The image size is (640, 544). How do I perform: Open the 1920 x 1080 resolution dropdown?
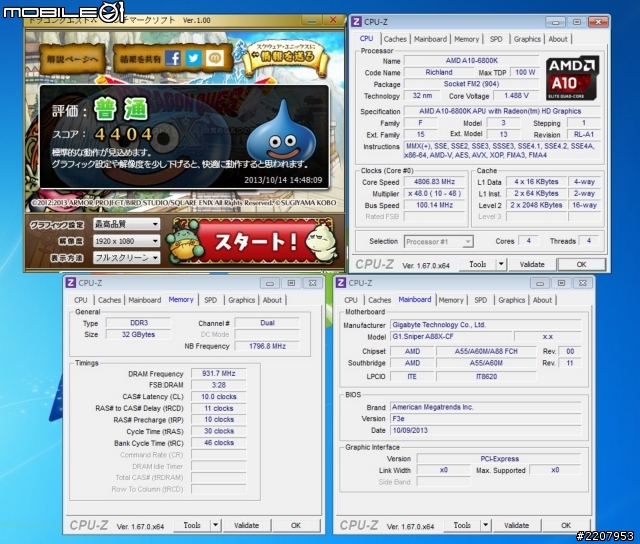127,241
